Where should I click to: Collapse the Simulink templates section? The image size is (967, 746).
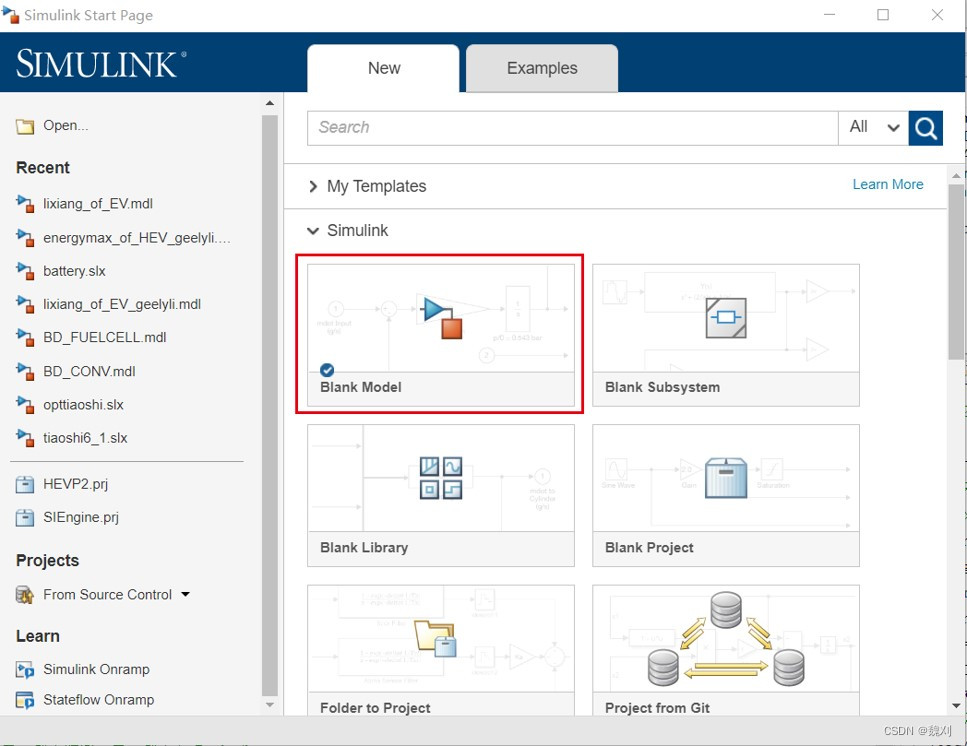click(313, 231)
